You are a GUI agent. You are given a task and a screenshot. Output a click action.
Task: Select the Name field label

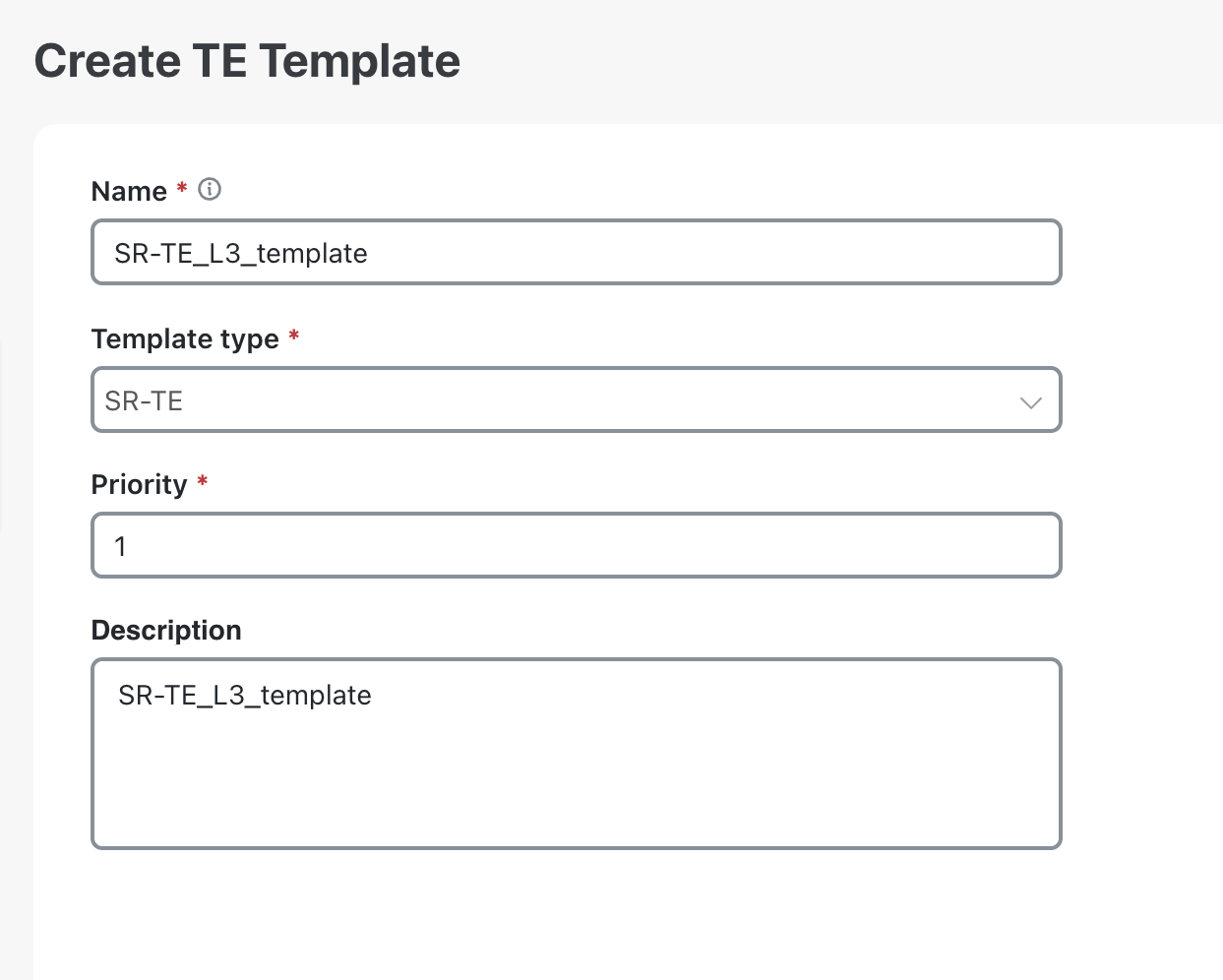pos(129,190)
